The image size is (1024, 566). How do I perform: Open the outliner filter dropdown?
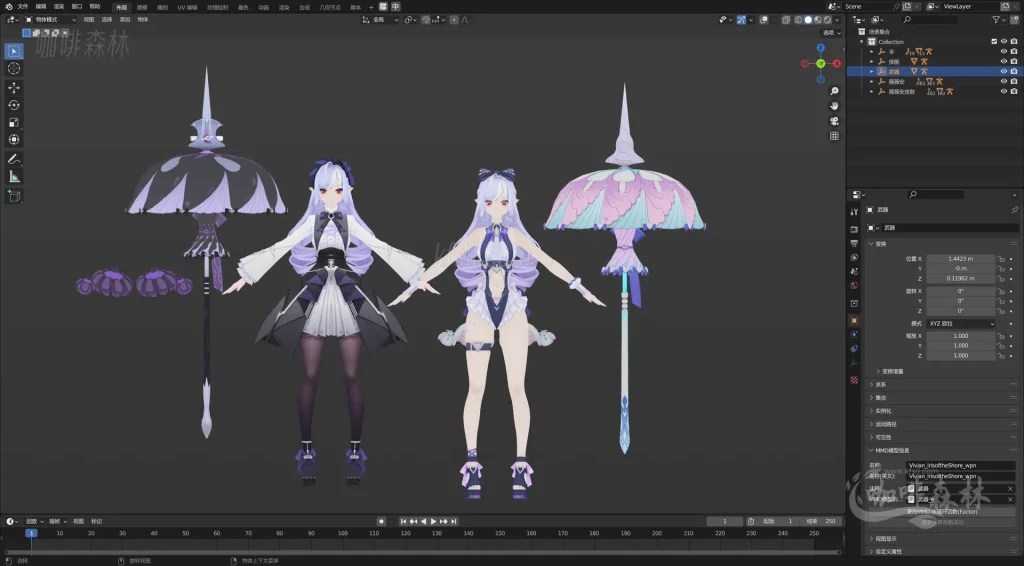[x=999, y=20]
